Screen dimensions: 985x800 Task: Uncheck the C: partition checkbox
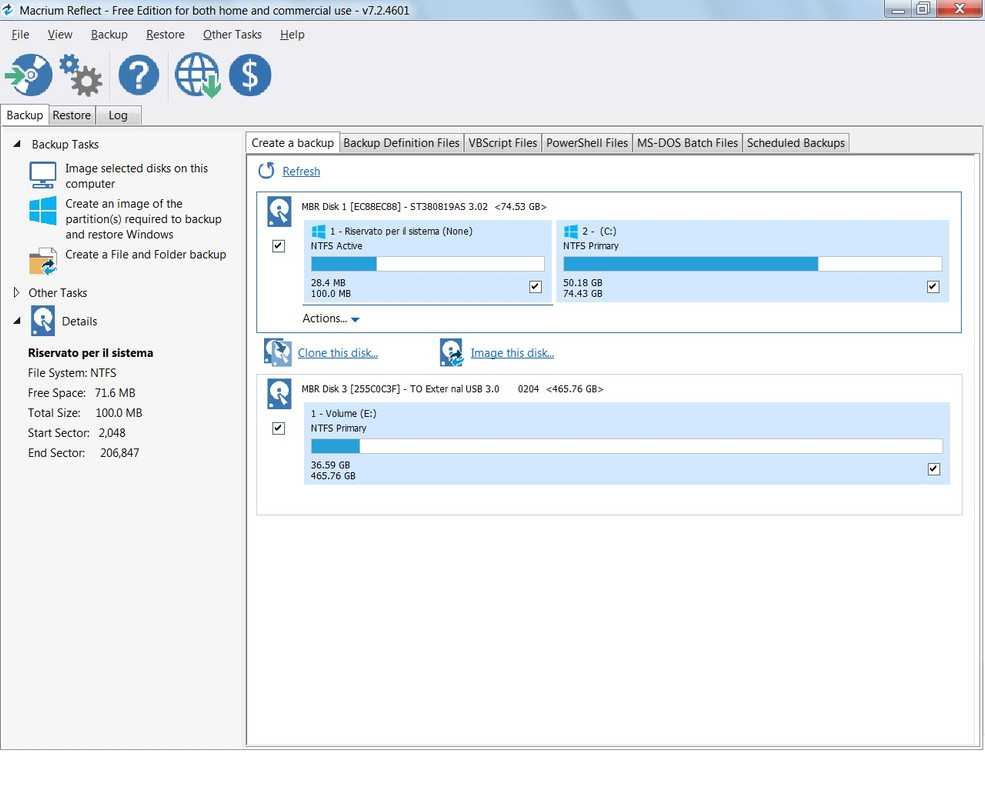933,286
